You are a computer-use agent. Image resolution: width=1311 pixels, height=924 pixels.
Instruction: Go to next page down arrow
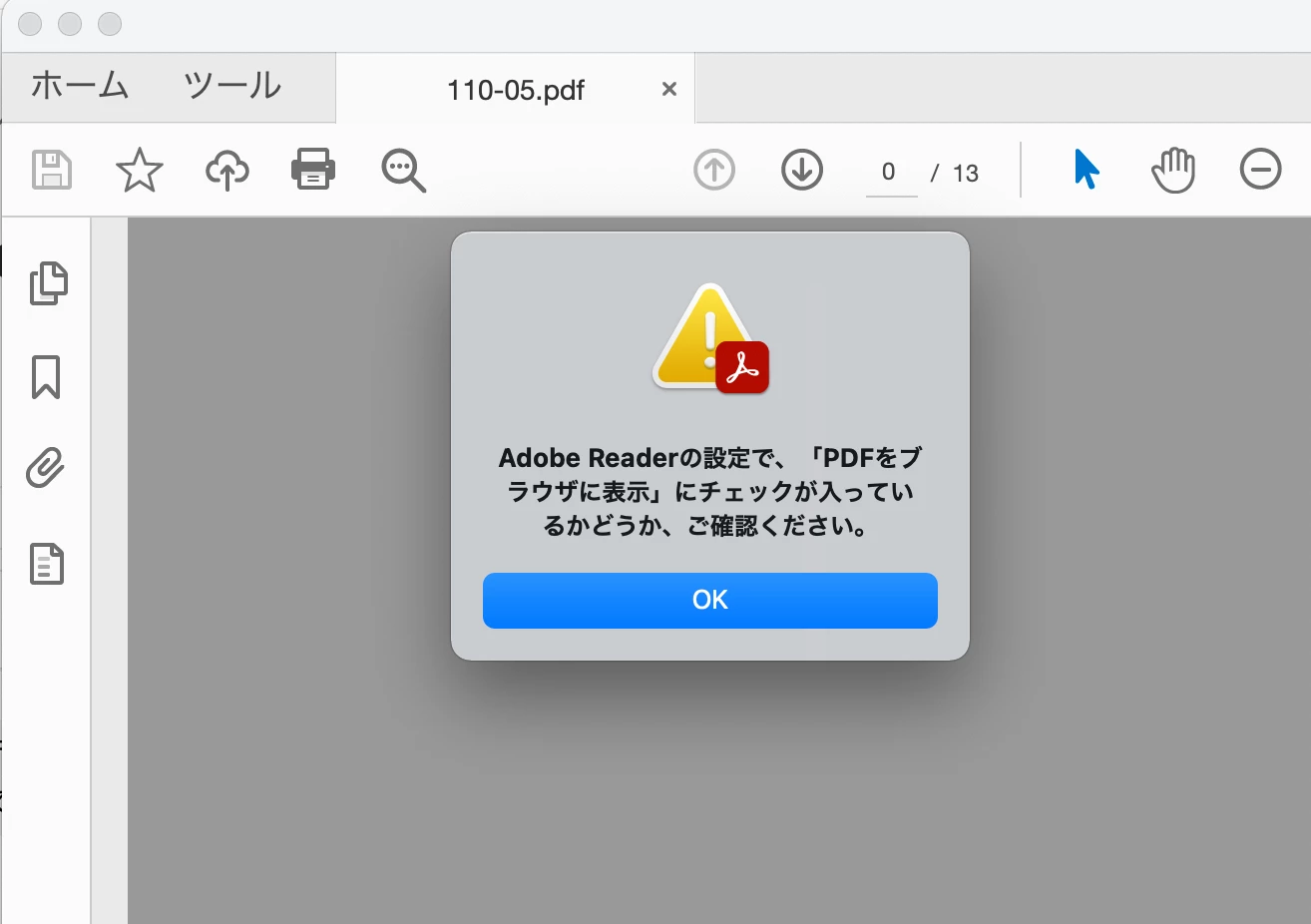[x=802, y=171]
